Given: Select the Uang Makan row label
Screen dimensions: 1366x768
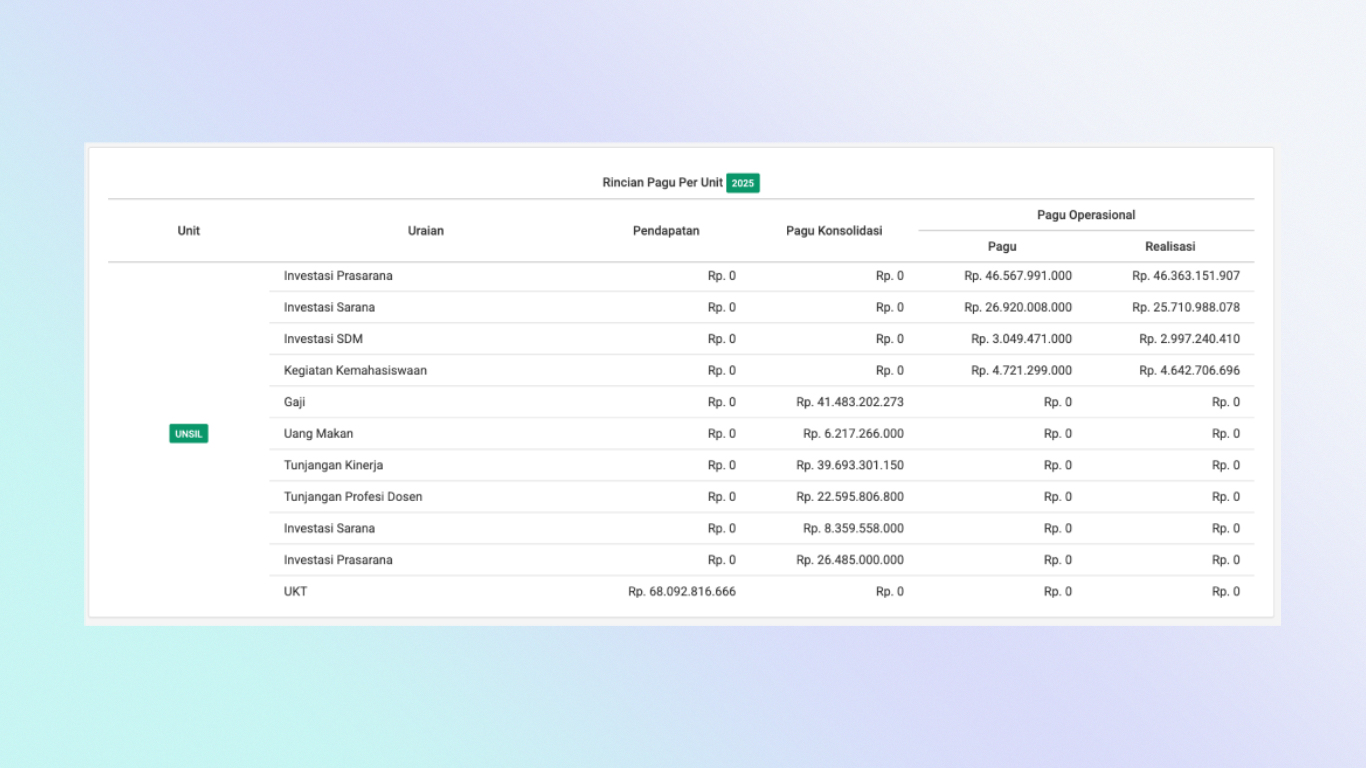Looking at the screenshot, I should click(x=318, y=434).
